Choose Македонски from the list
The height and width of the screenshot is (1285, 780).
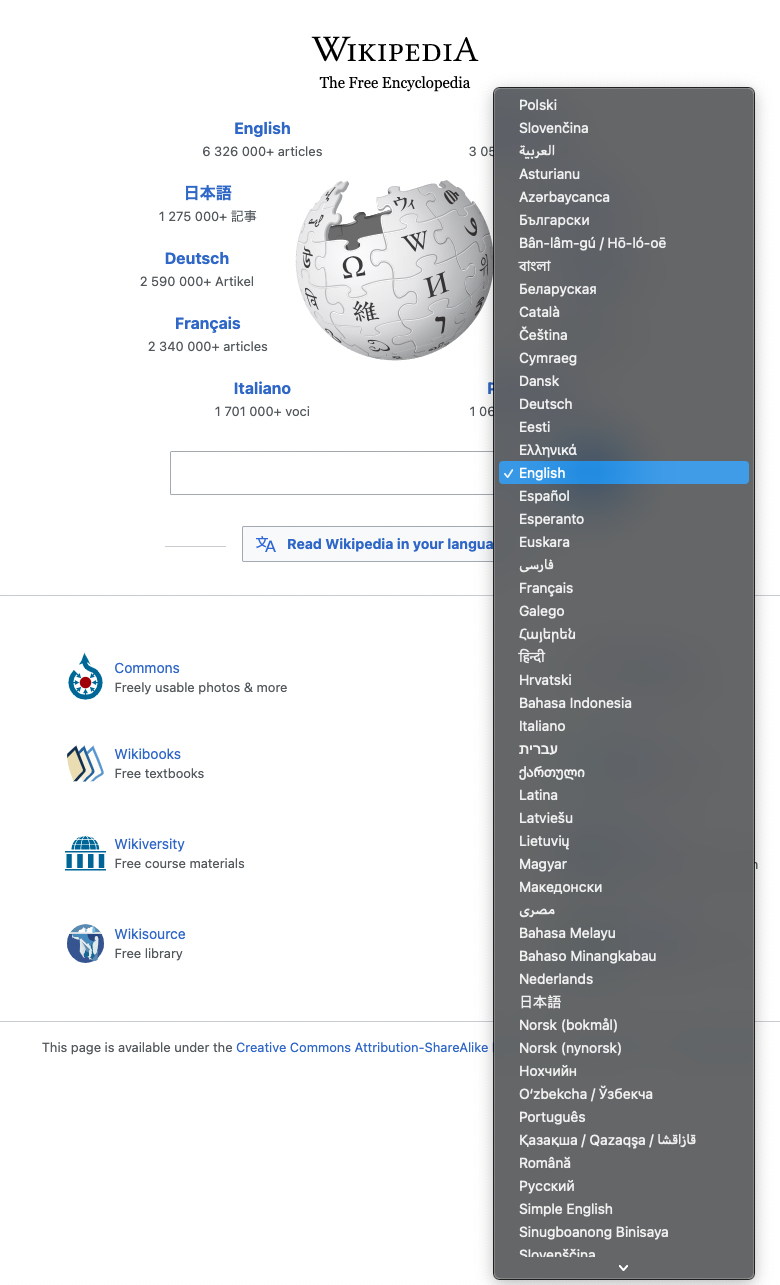pos(624,887)
